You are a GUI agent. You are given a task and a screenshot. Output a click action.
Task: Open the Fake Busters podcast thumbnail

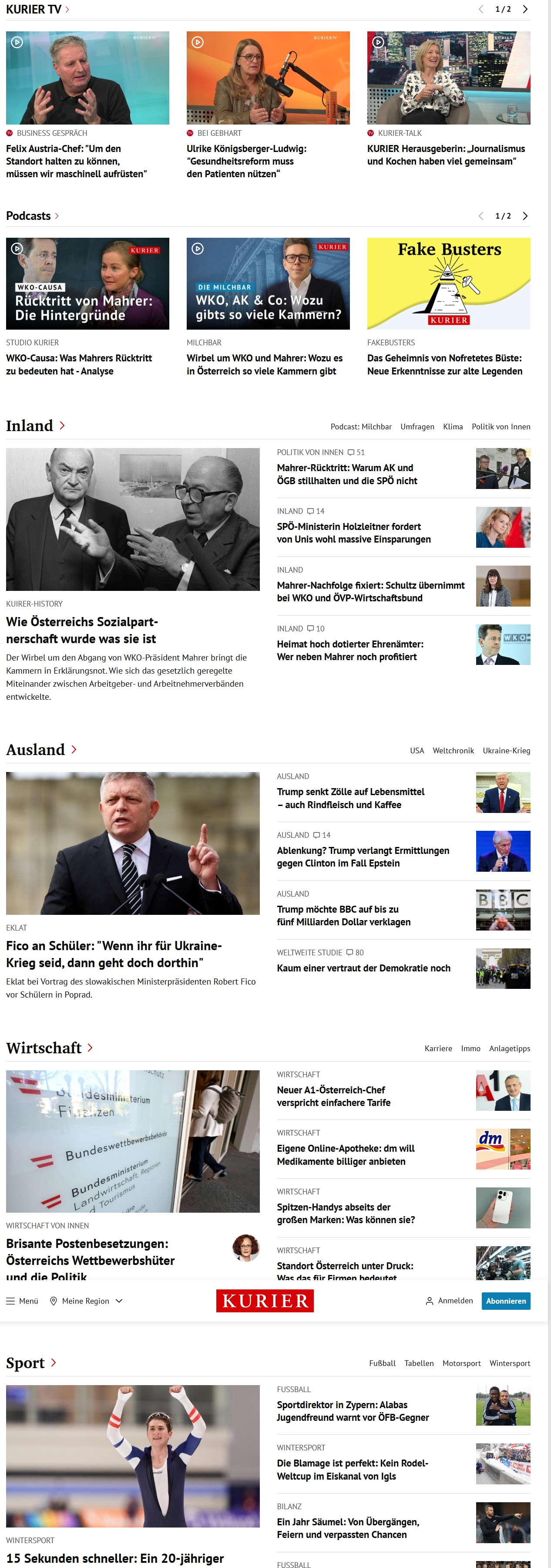click(448, 283)
